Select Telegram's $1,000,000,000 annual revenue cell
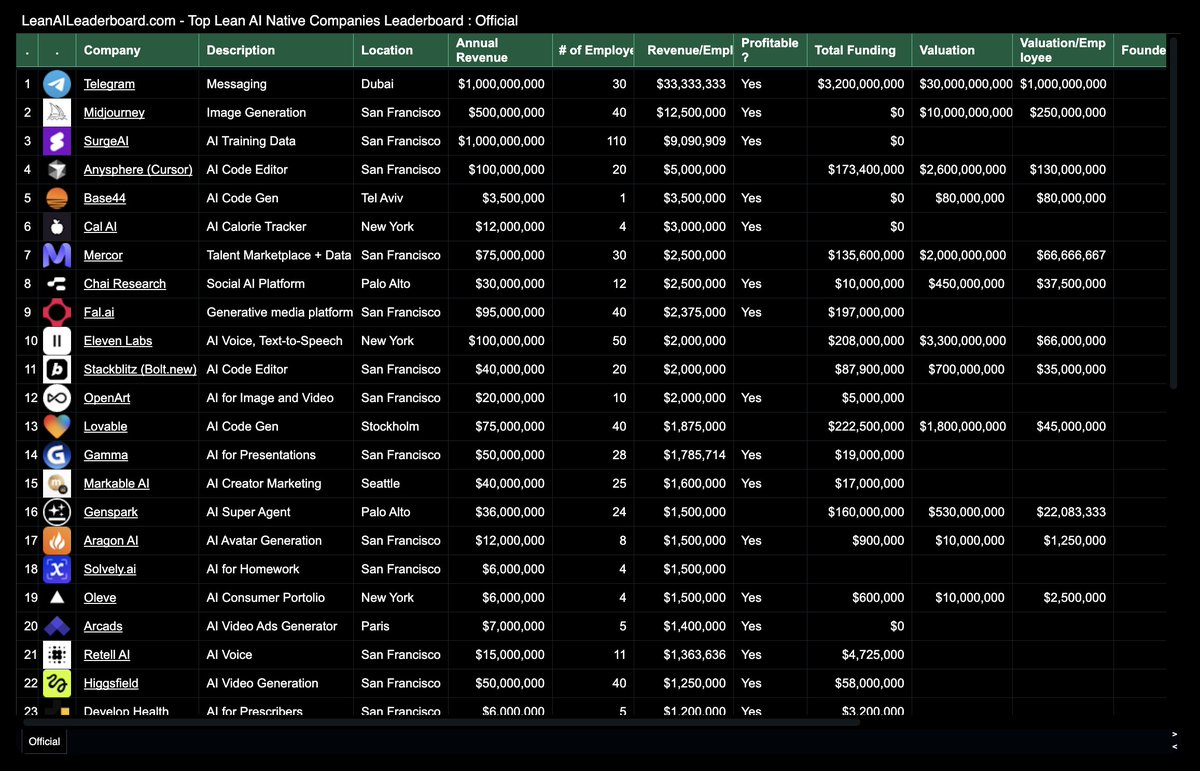The height and width of the screenshot is (771, 1200). 500,84
